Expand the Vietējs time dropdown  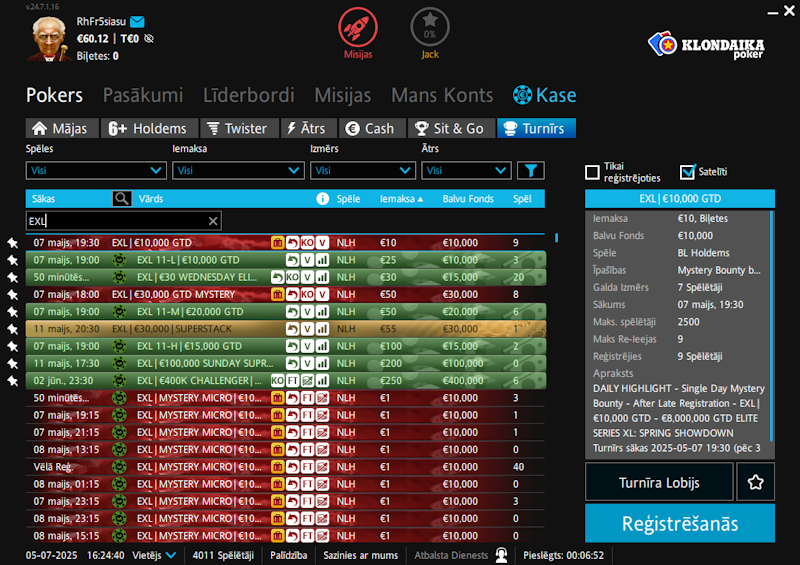[x=154, y=555]
